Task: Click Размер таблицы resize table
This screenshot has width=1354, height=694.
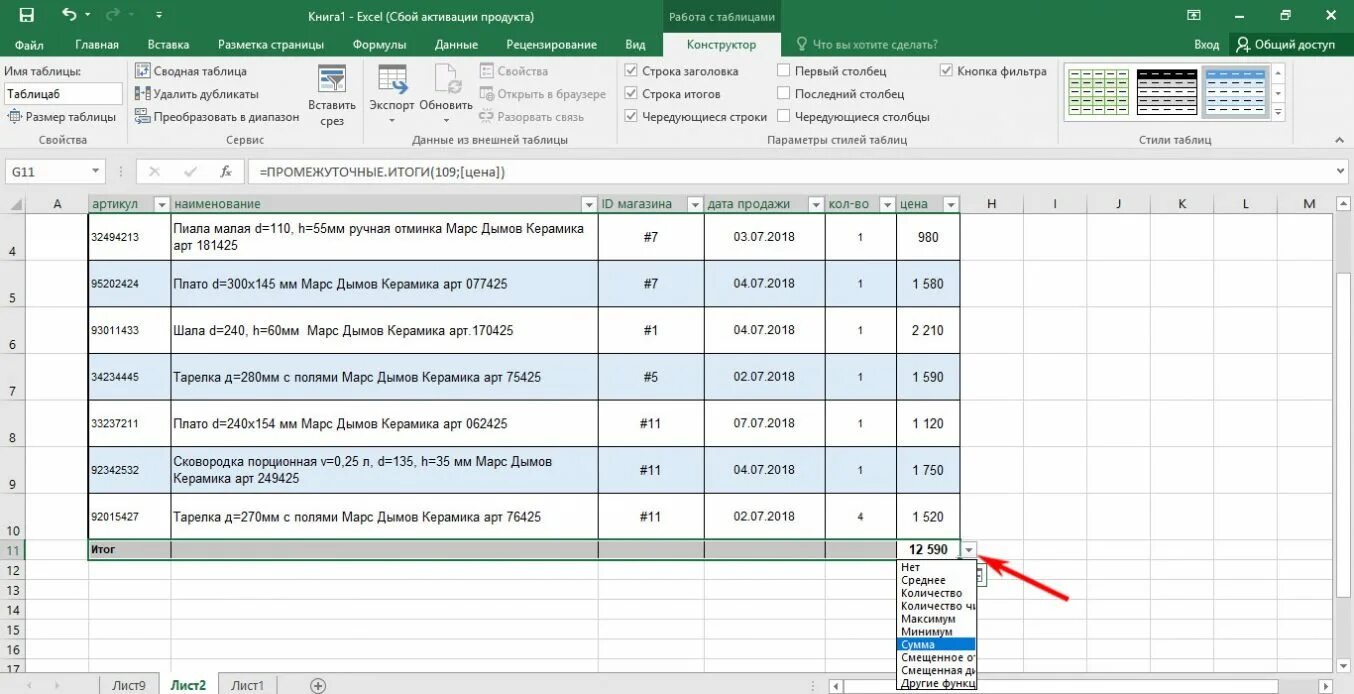Action: [x=62, y=117]
